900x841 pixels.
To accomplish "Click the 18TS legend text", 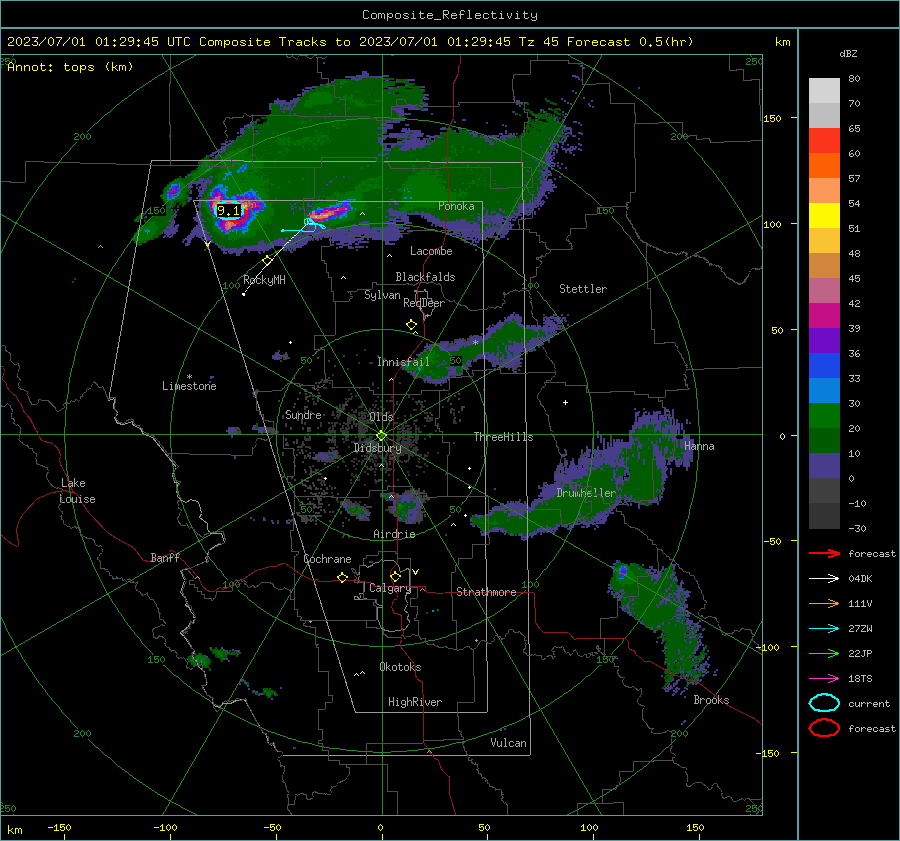I will click(x=860, y=679).
